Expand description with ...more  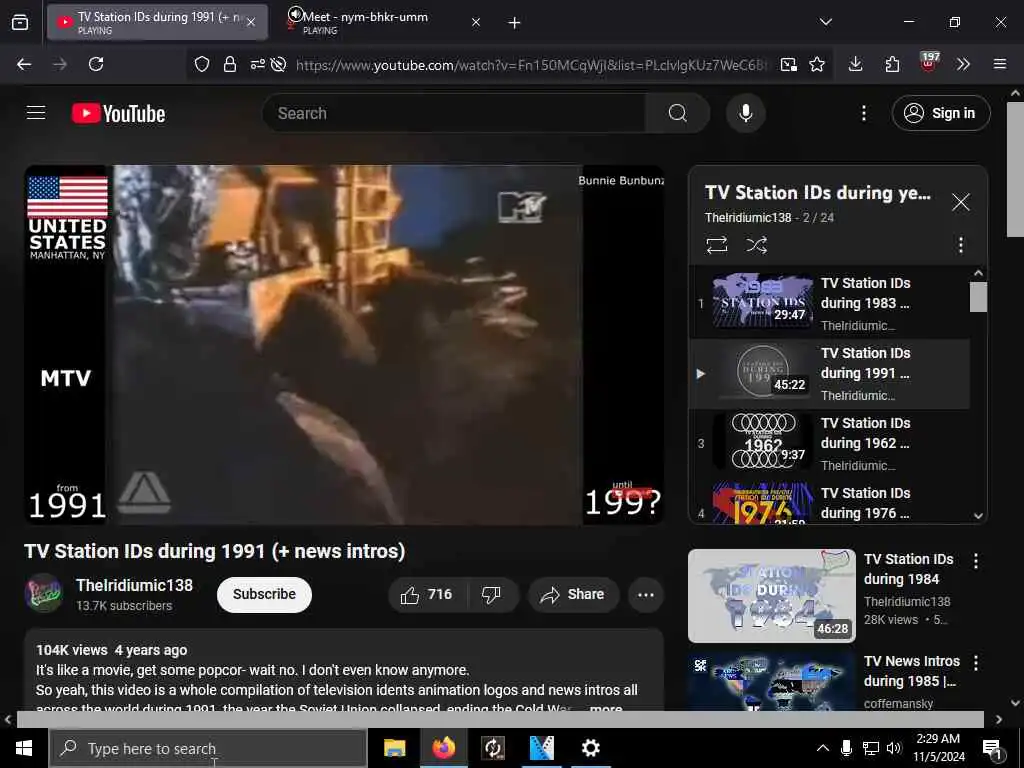[x=606, y=708]
